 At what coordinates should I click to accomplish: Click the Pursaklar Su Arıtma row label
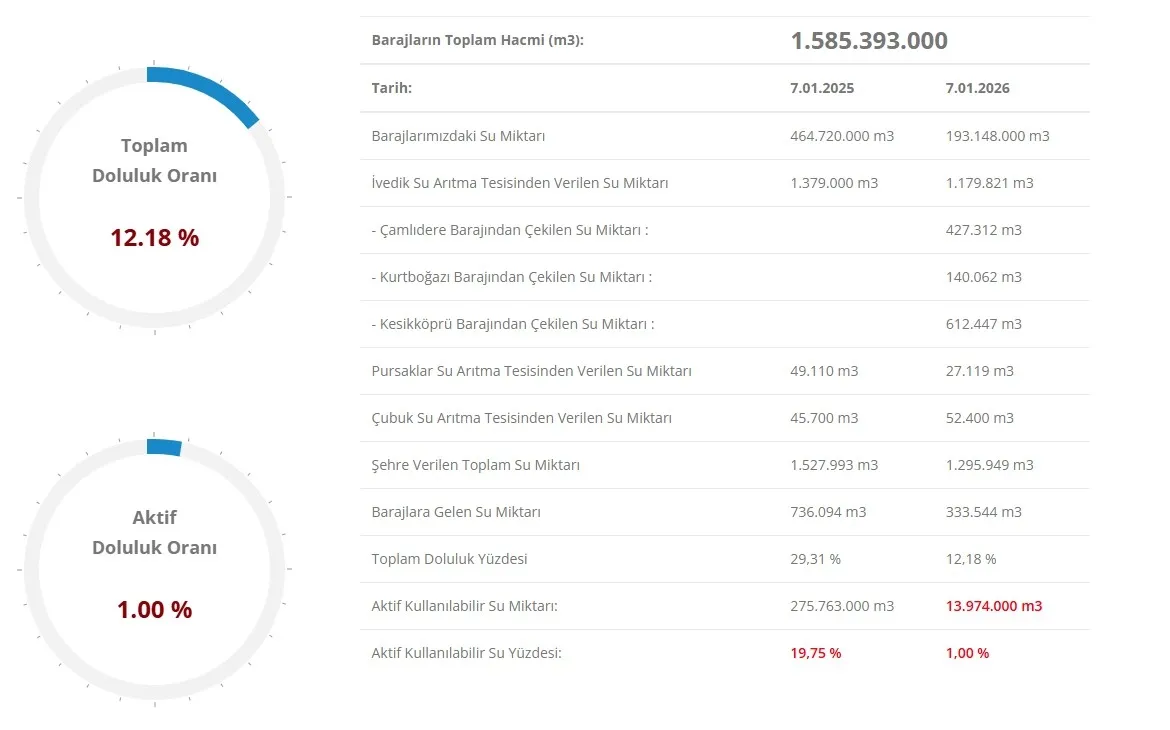tap(531, 371)
